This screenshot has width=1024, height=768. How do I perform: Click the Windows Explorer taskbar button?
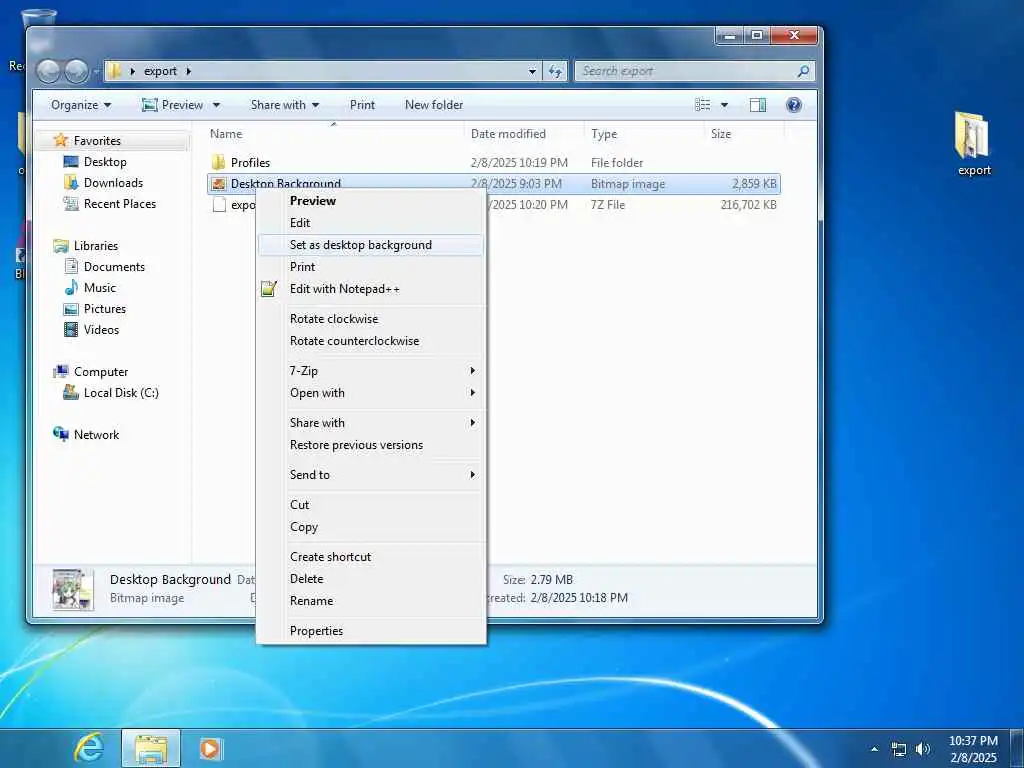tap(151, 748)
